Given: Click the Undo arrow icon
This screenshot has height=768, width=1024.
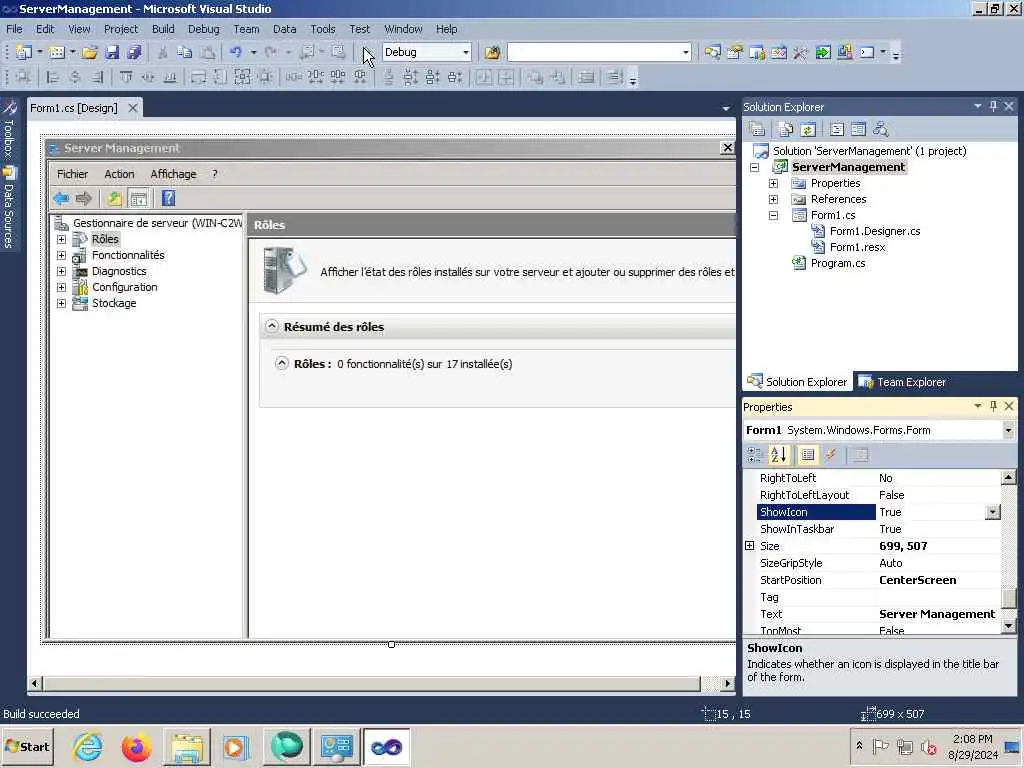Looking at the screenshot, I should click(x=236, y=52).
